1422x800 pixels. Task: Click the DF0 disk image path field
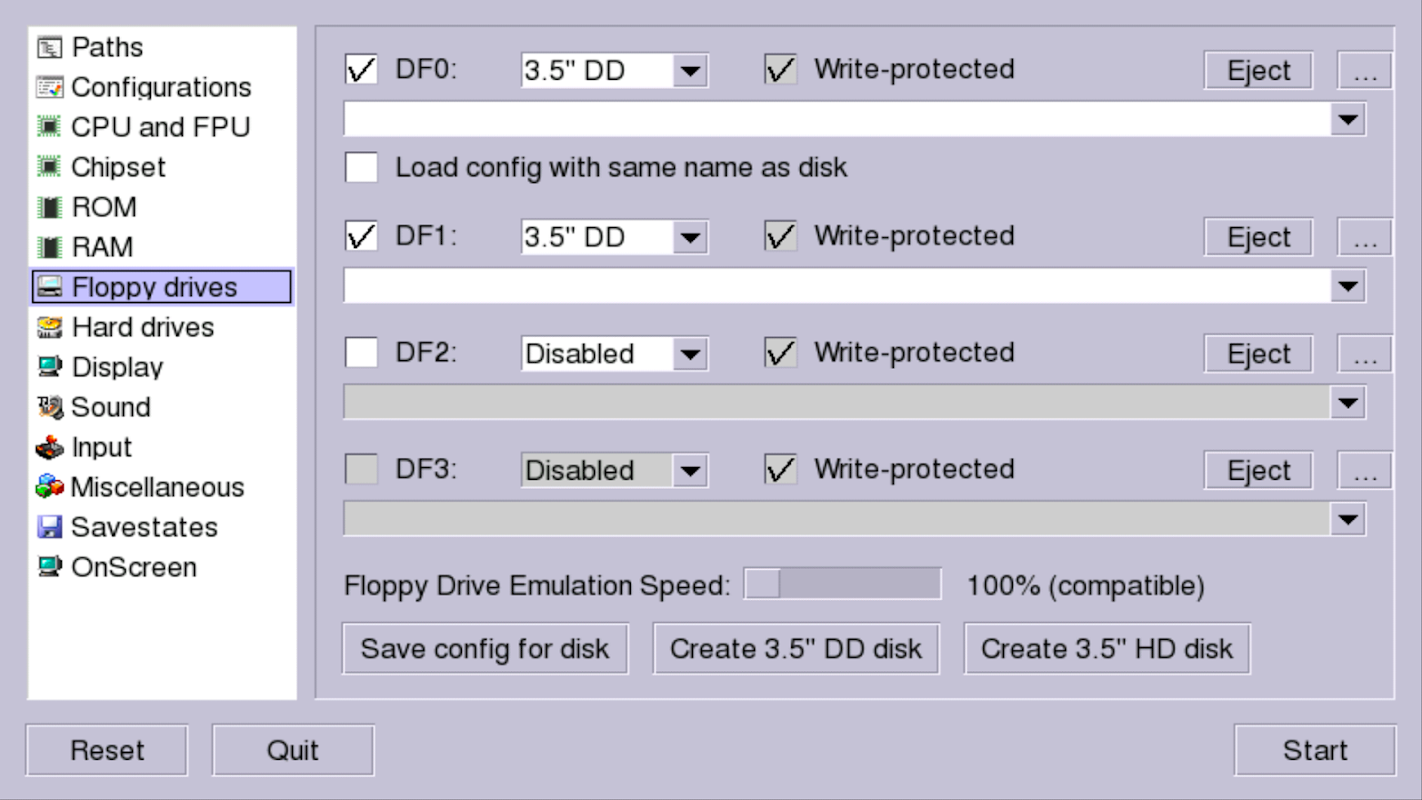(x=837, y=120)
